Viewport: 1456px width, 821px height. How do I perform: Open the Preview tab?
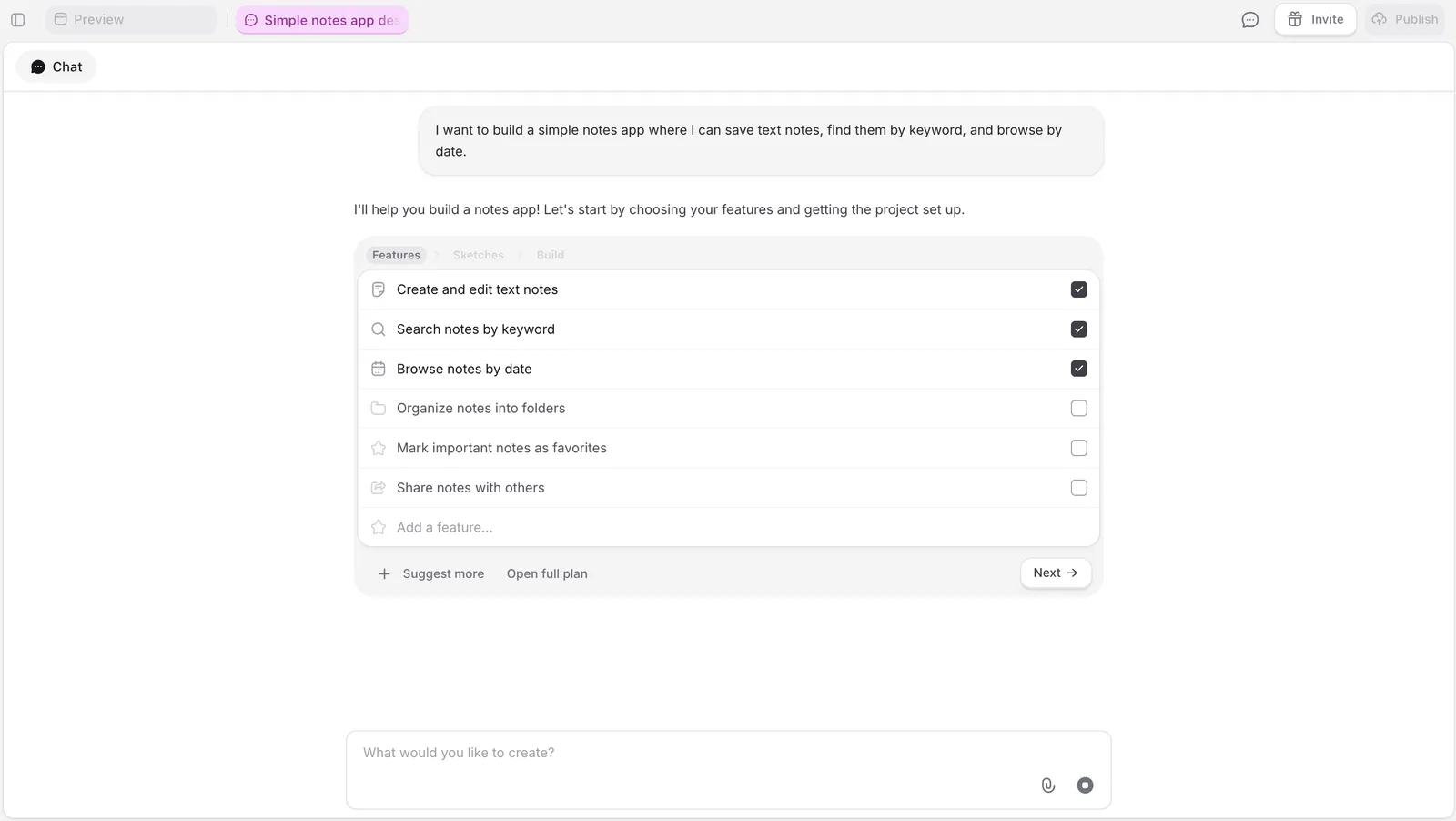click(131, 19)
